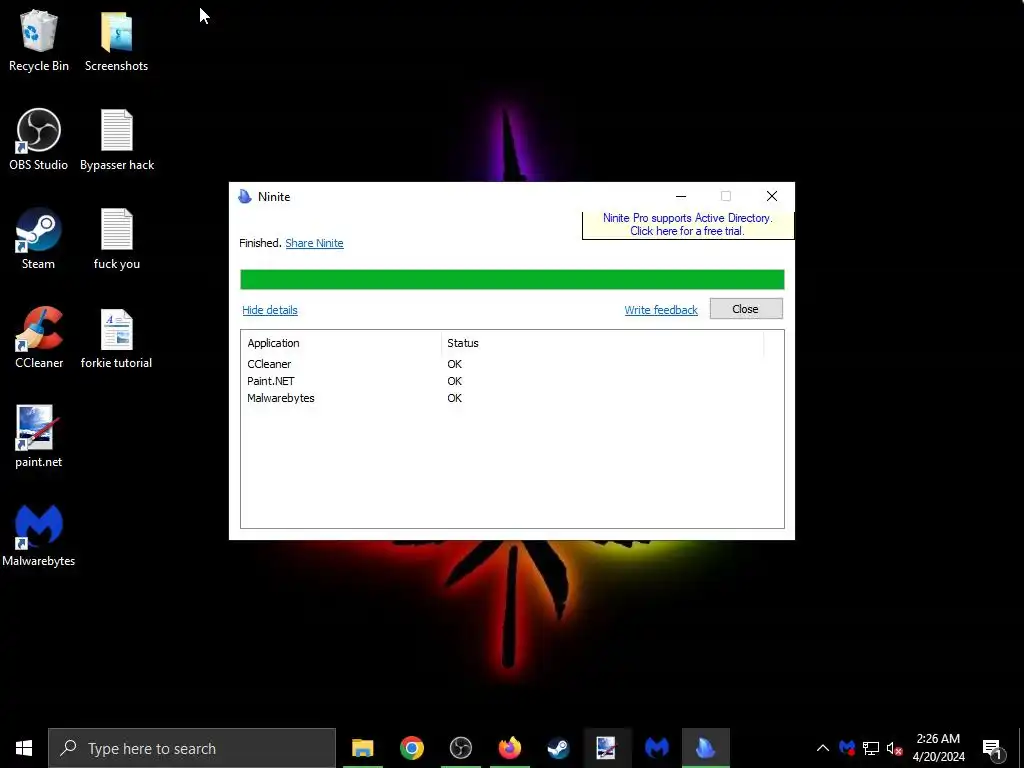The height and width of the screenshot is (768, 1024).
Task: Minimize the Ninite window
Action: point(680,196)
